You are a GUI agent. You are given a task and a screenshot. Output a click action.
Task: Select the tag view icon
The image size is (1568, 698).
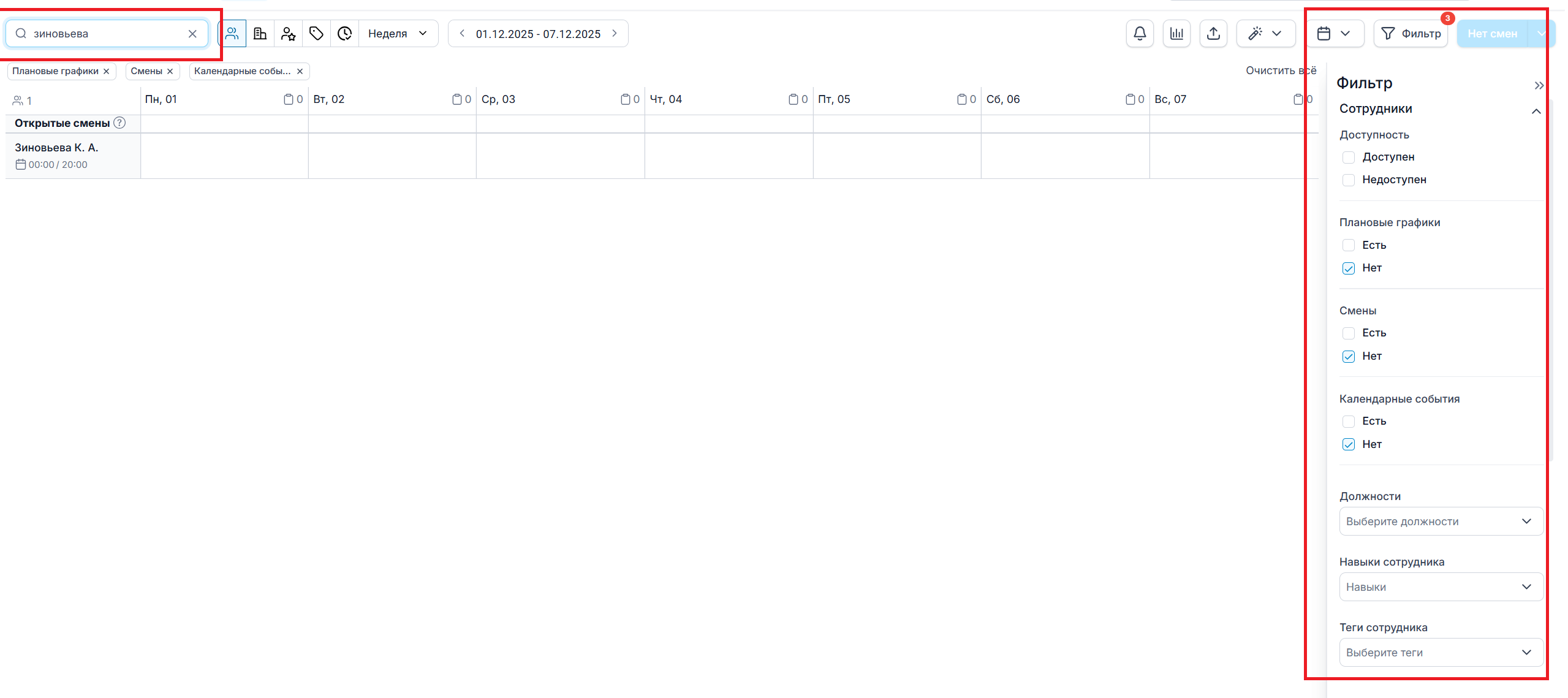click(316, 34)
